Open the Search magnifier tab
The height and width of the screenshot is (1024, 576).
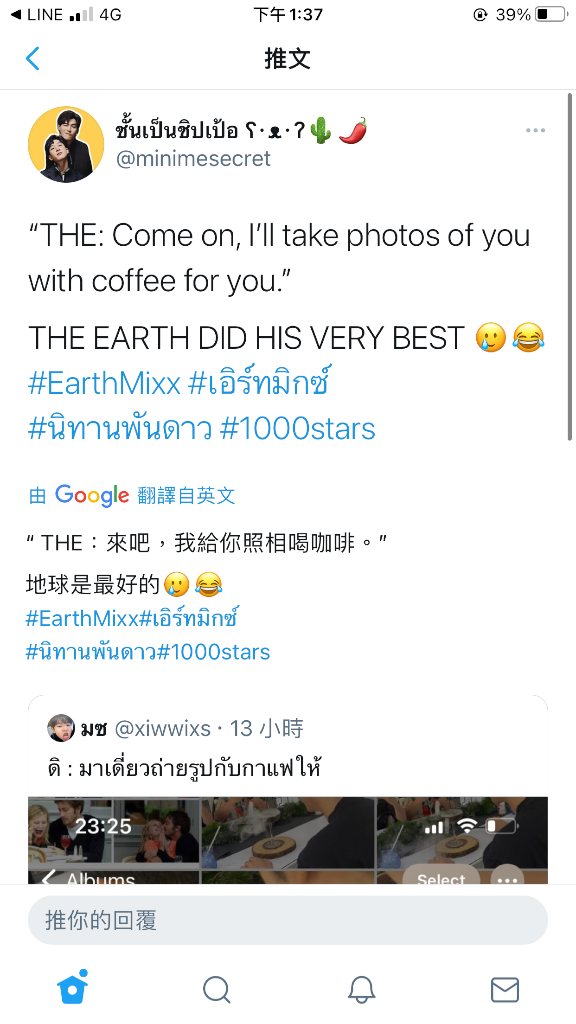tap(216, 989)
